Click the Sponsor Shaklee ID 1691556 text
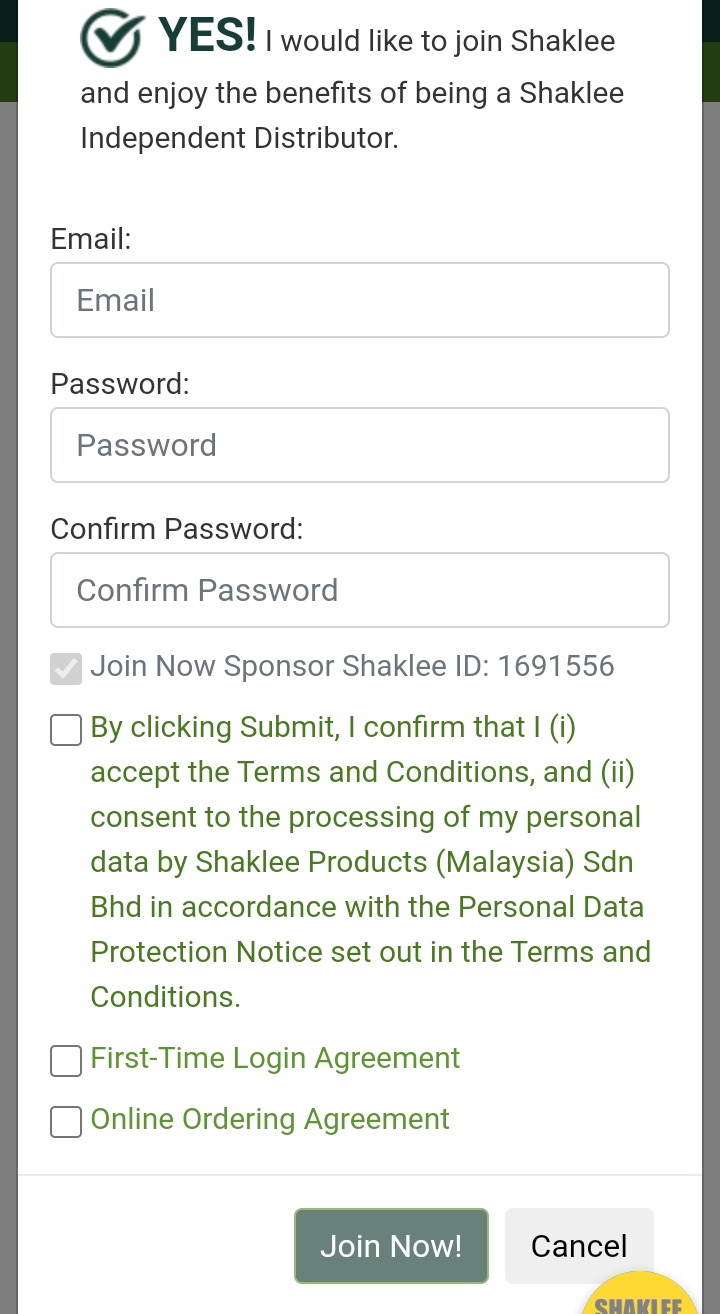Viewport: 720px width, 1314px height. [x=352, y=666]
